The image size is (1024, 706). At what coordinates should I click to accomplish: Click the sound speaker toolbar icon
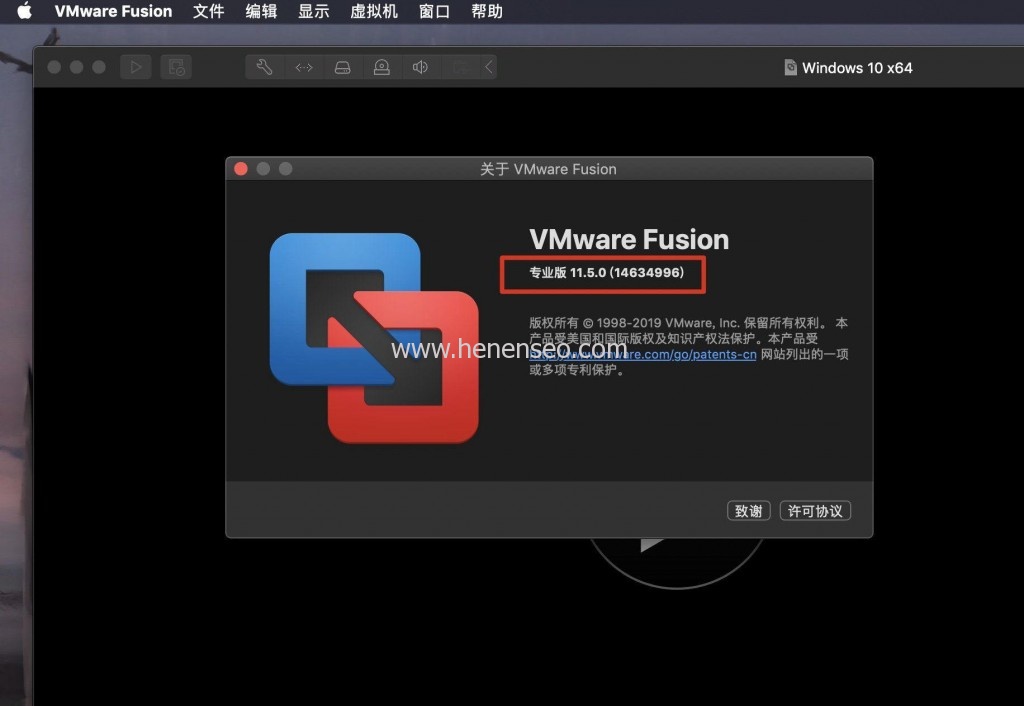click(x=420, y=67)
